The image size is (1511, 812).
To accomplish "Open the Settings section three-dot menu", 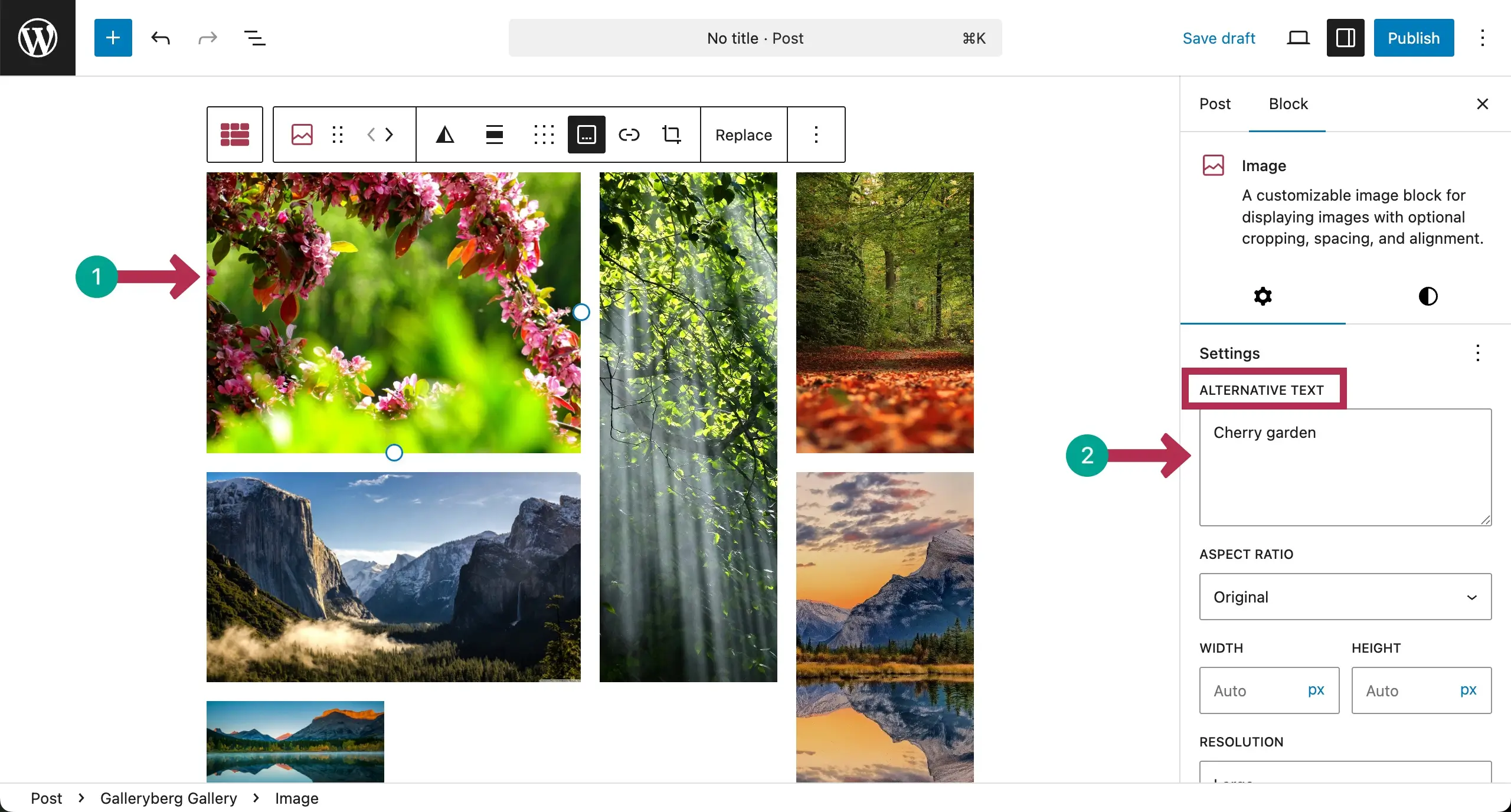I will coord(1478,353).
